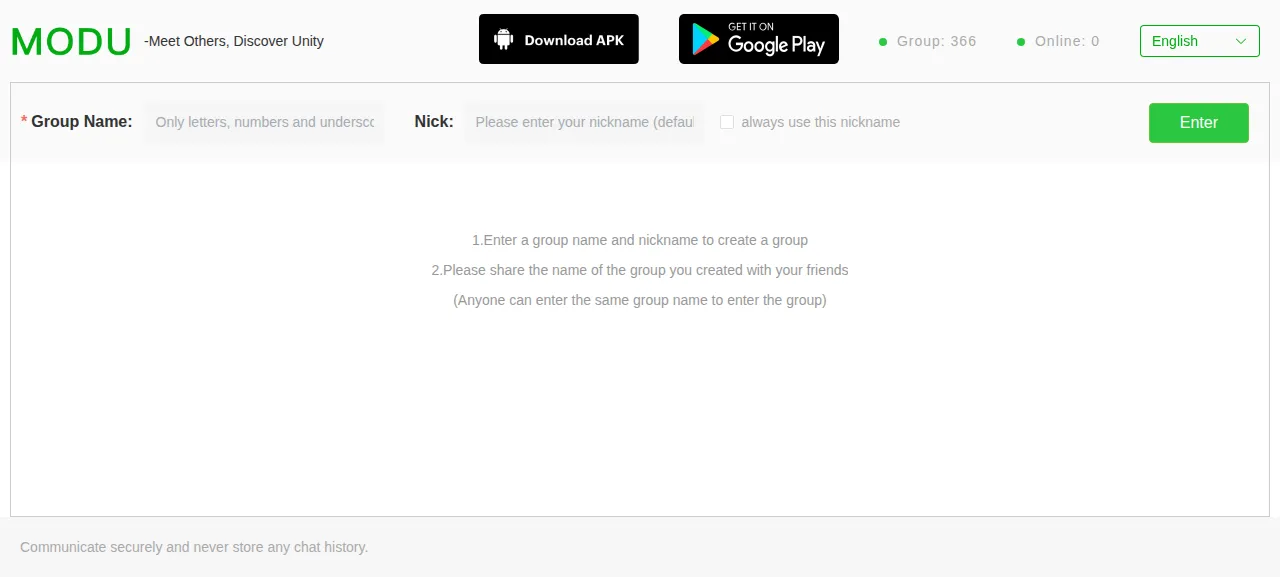Image resolution: width=1280 pixels, height=577 pixels.
Task: Click the MODU logo
Action: pyautogui.click(x=71, y=42)
